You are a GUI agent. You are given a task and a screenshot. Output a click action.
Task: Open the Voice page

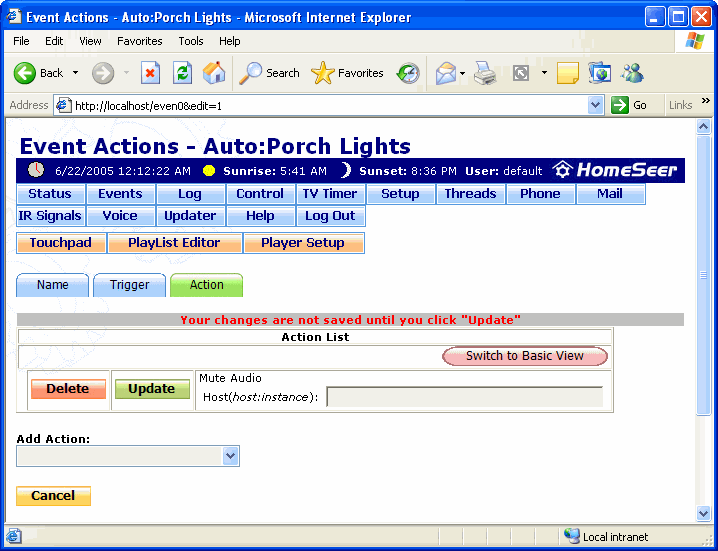point(120,216)
